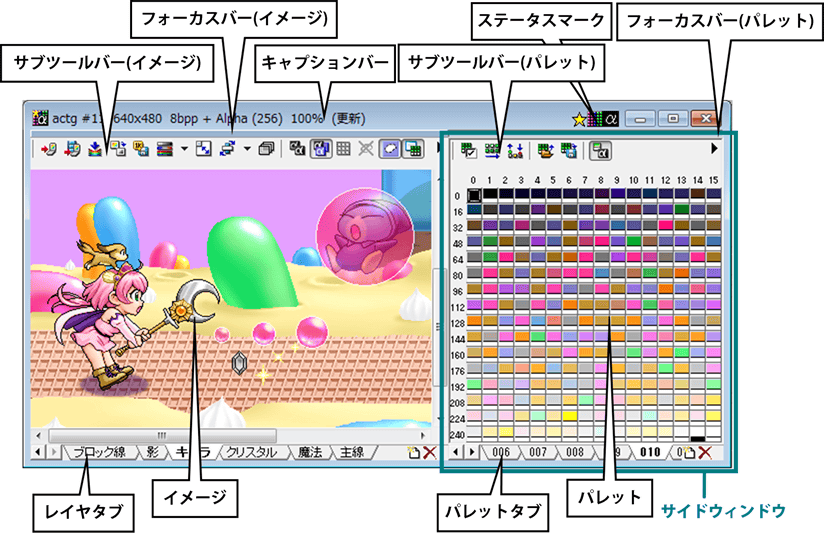
Task: Click the red X delete palette icon
Action: 705,452
